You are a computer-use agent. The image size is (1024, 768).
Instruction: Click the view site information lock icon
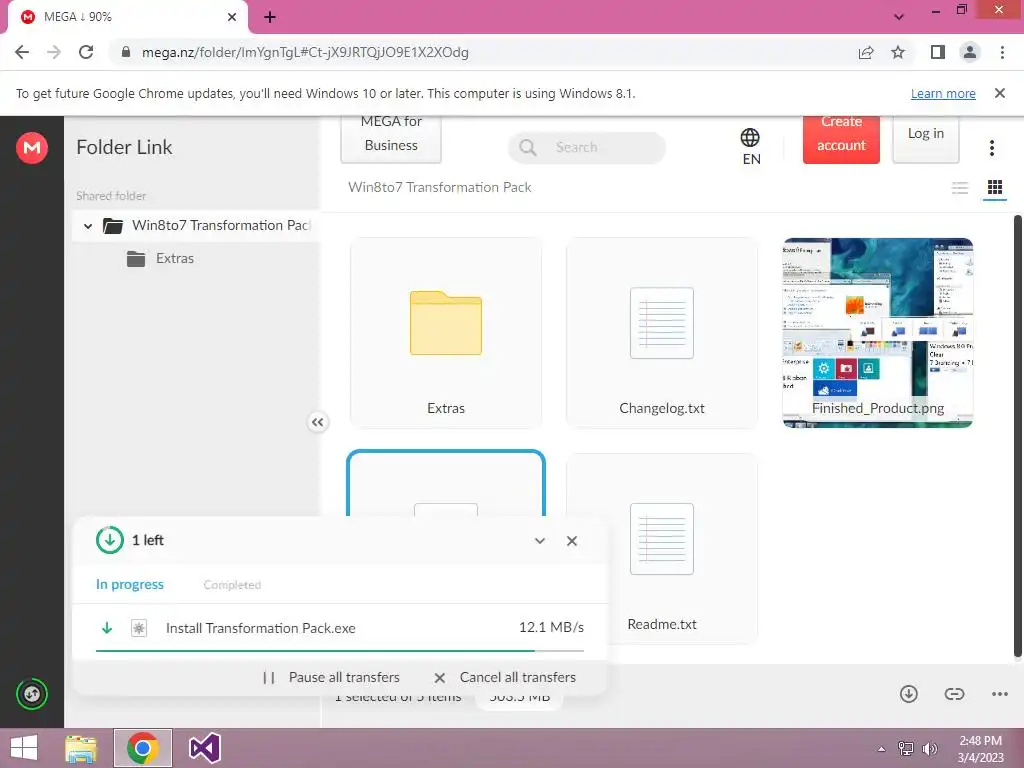click(x=126, y=52)
